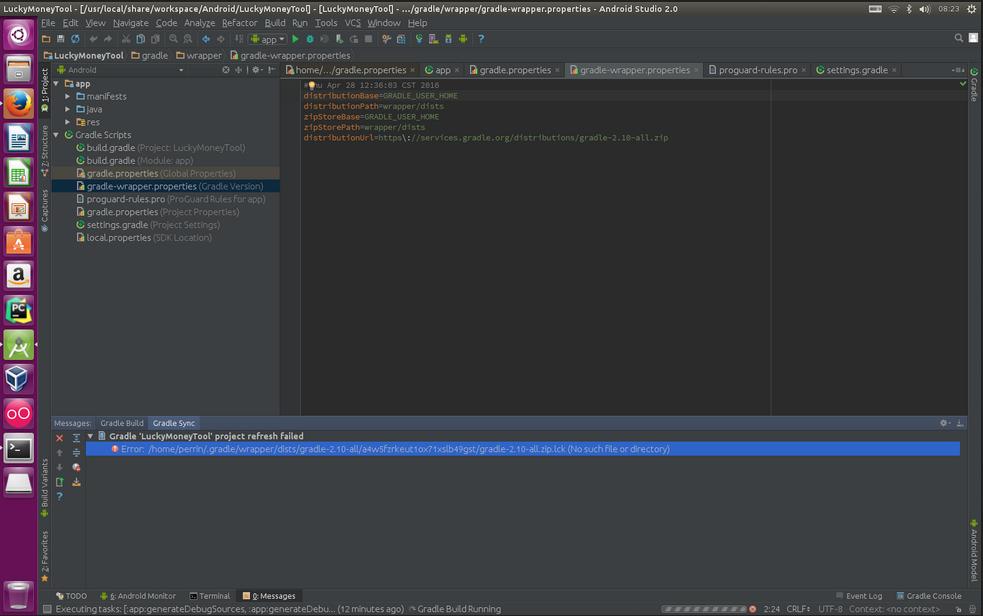Viewport: 983px width, 616px height.
Task: Click the Synchronize toolbar icon
Action: (75, 39)
